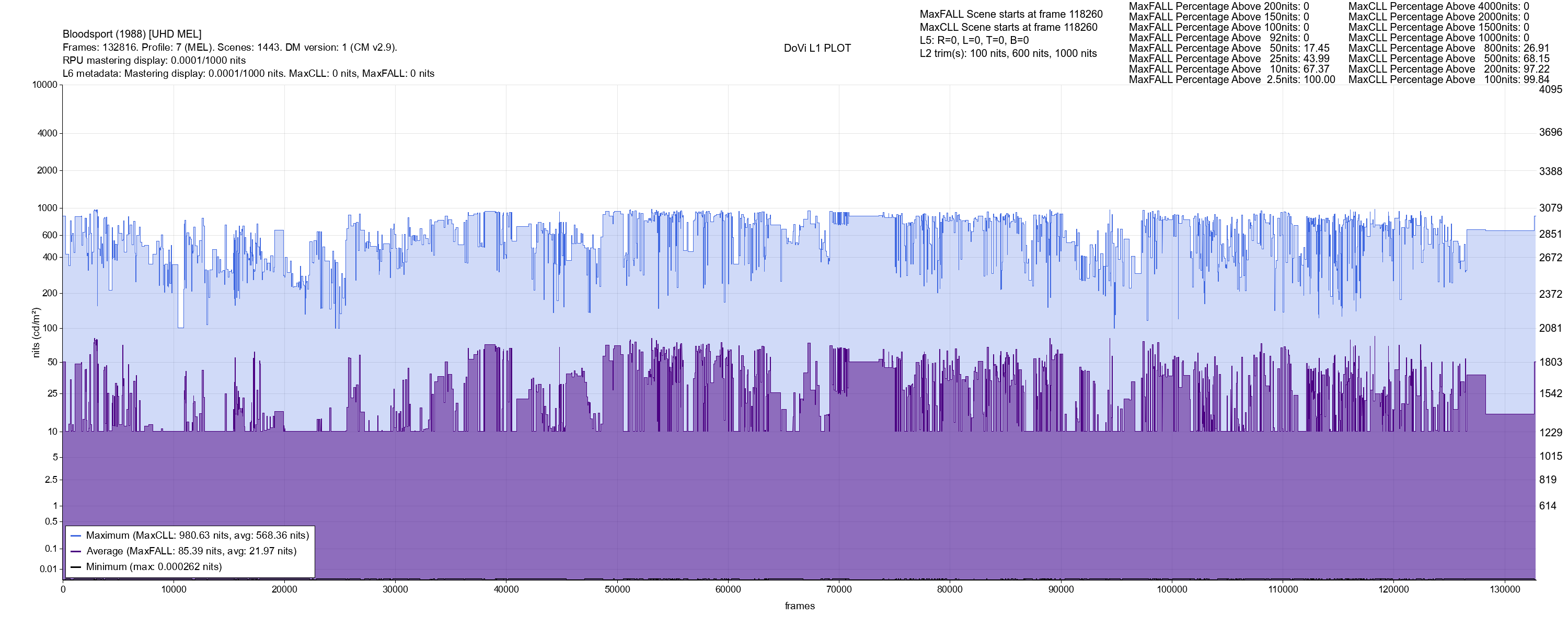The width and height of the screenshot is (1568, 627).
Task: Click the 4095 value on right axis
Action: tap(1550, 89)
